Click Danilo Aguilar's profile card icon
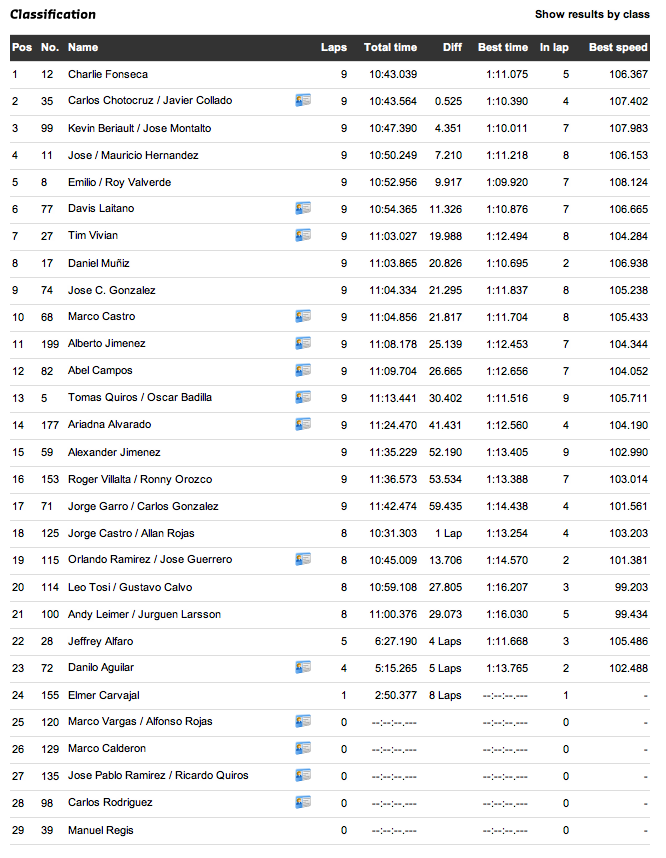Viewport: 666px width, 858px height. pyautogui.click(x=303, y=667)
